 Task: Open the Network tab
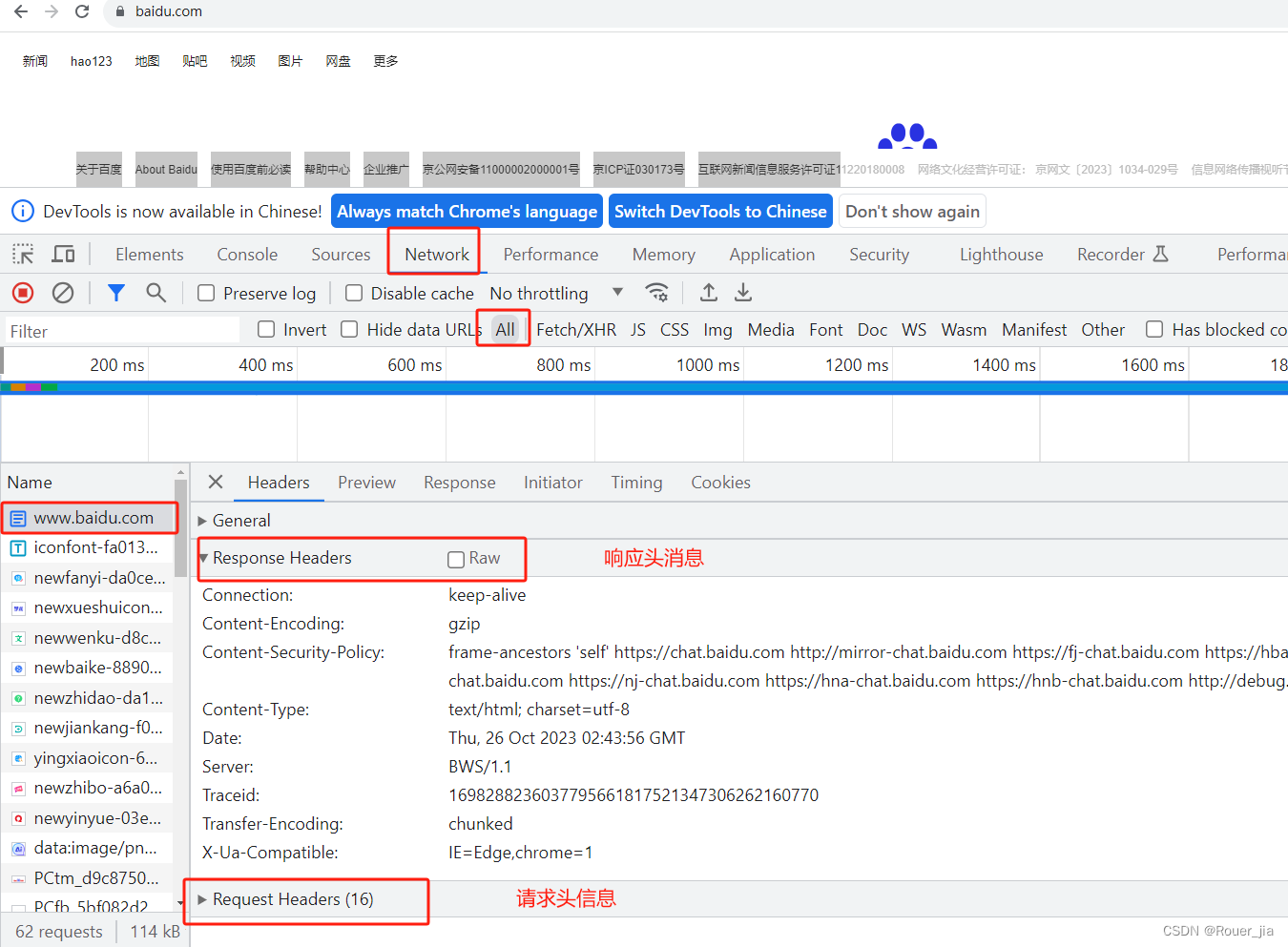437,254
